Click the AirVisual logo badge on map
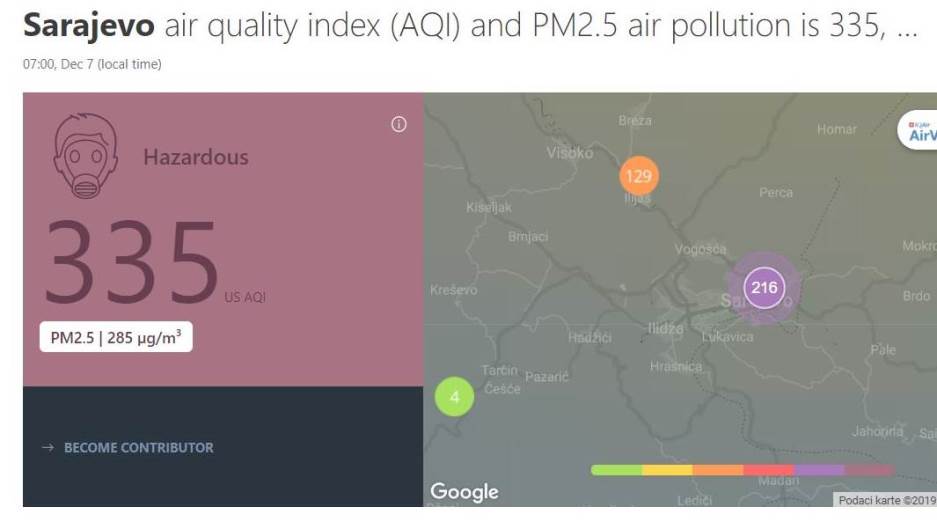 click(918, 131)
